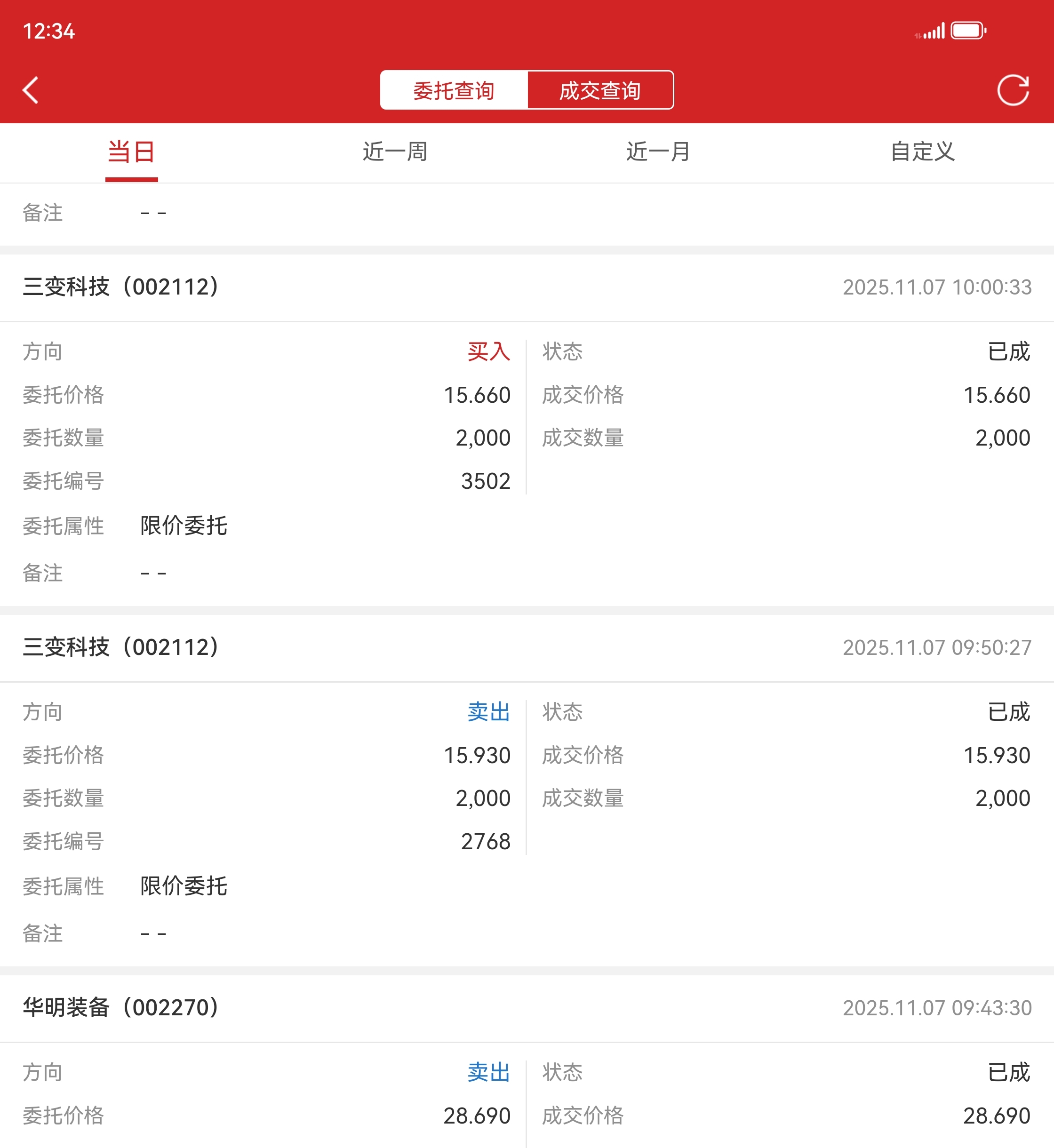Open 华明装备 (002270) order header
The image size is (1054, 1148).
(121, 1008)
